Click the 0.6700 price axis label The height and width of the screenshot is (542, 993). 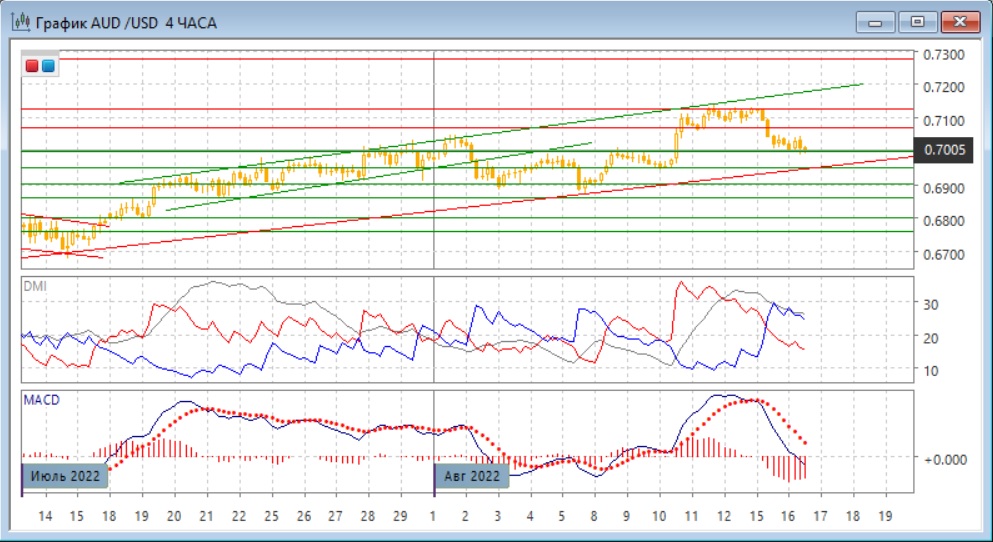coord(943,254)
